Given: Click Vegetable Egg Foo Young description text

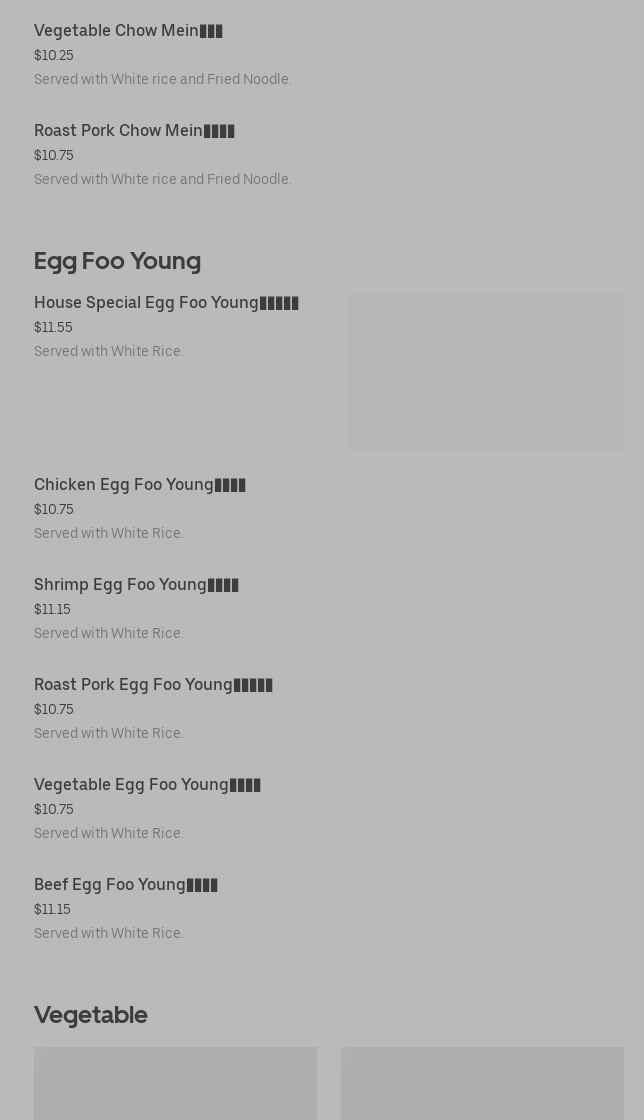Looking at the screenshot, I should (109, 834).
